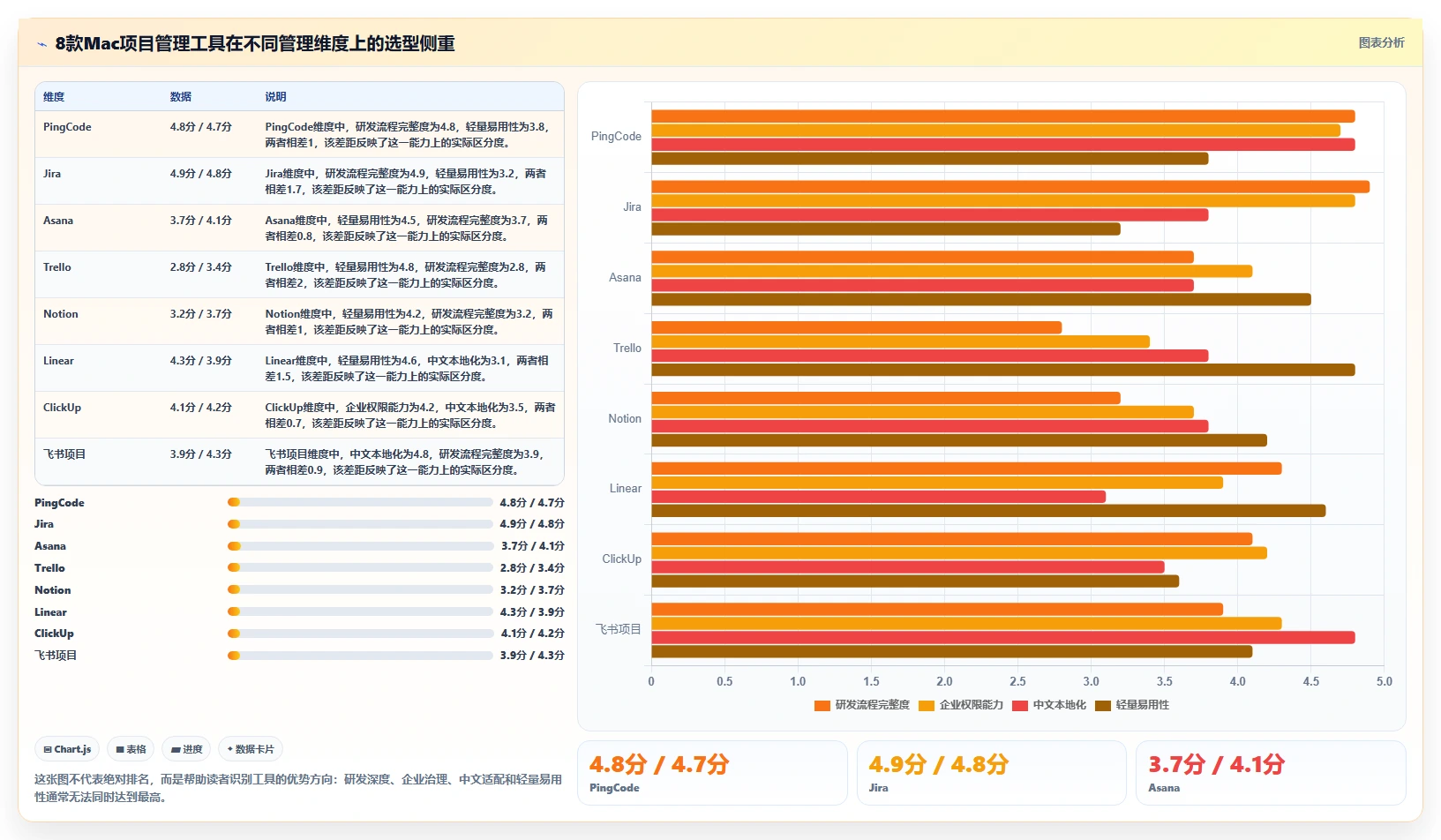
Task: Open the Asana 3.7分 / 4.1分 data card
Action: click(1271, 773)
